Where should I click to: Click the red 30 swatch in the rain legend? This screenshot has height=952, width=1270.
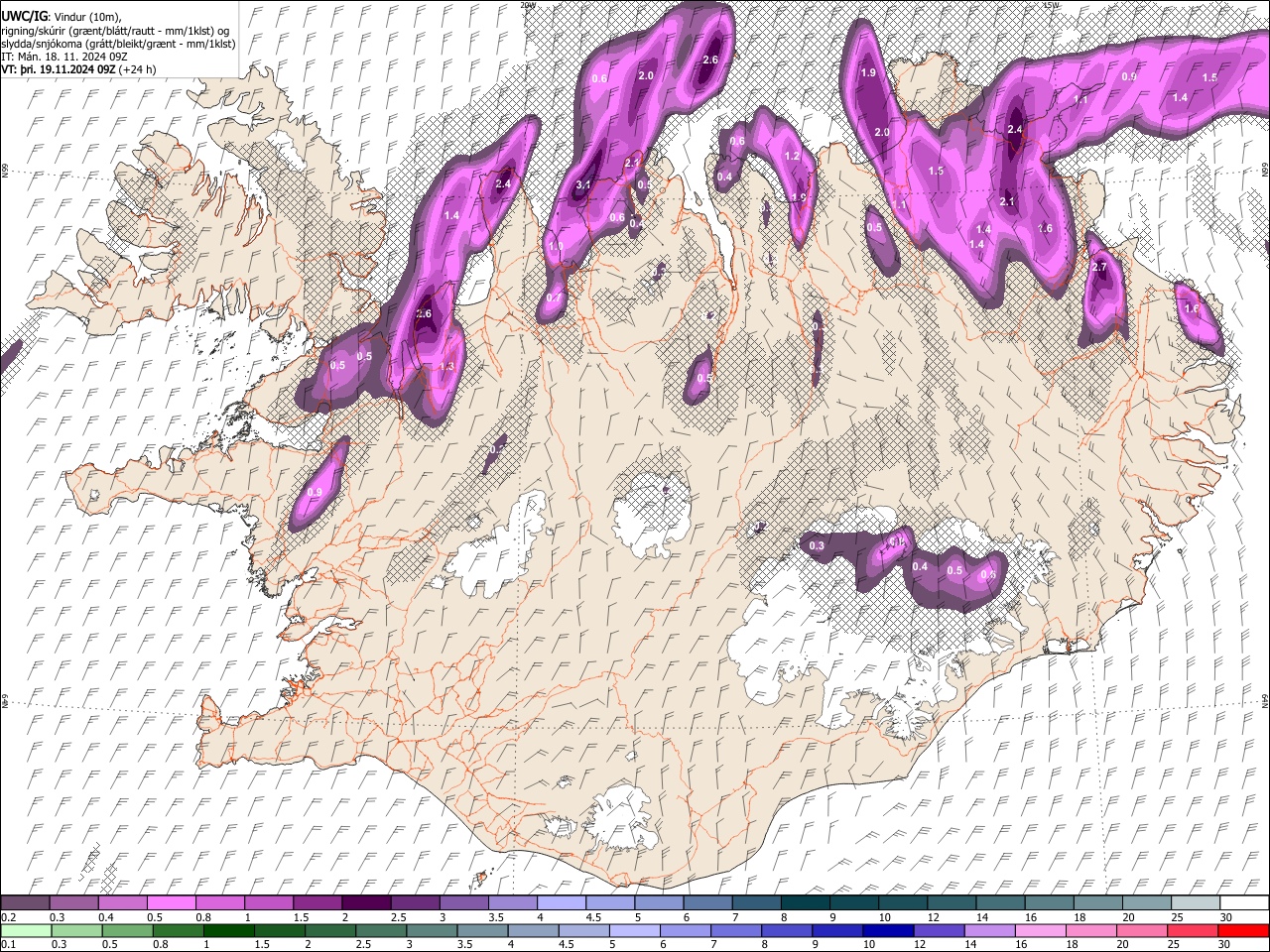(1243, 930)
